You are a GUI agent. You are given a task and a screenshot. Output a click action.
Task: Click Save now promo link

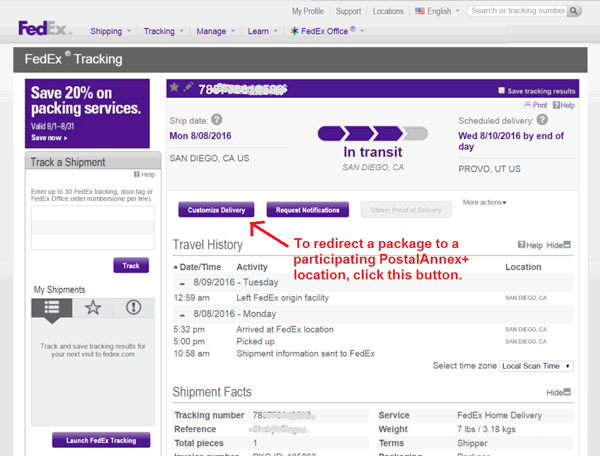[49, 138]
